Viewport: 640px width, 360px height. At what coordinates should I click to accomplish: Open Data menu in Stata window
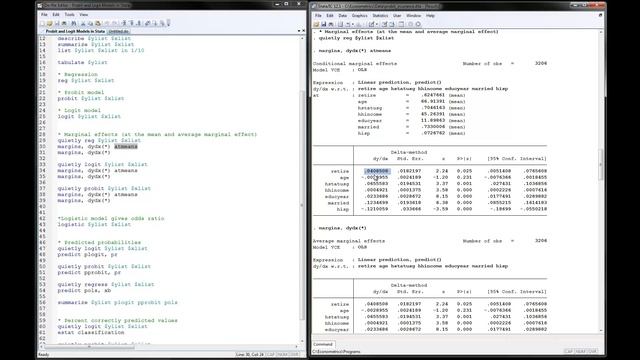click(342, 16)
